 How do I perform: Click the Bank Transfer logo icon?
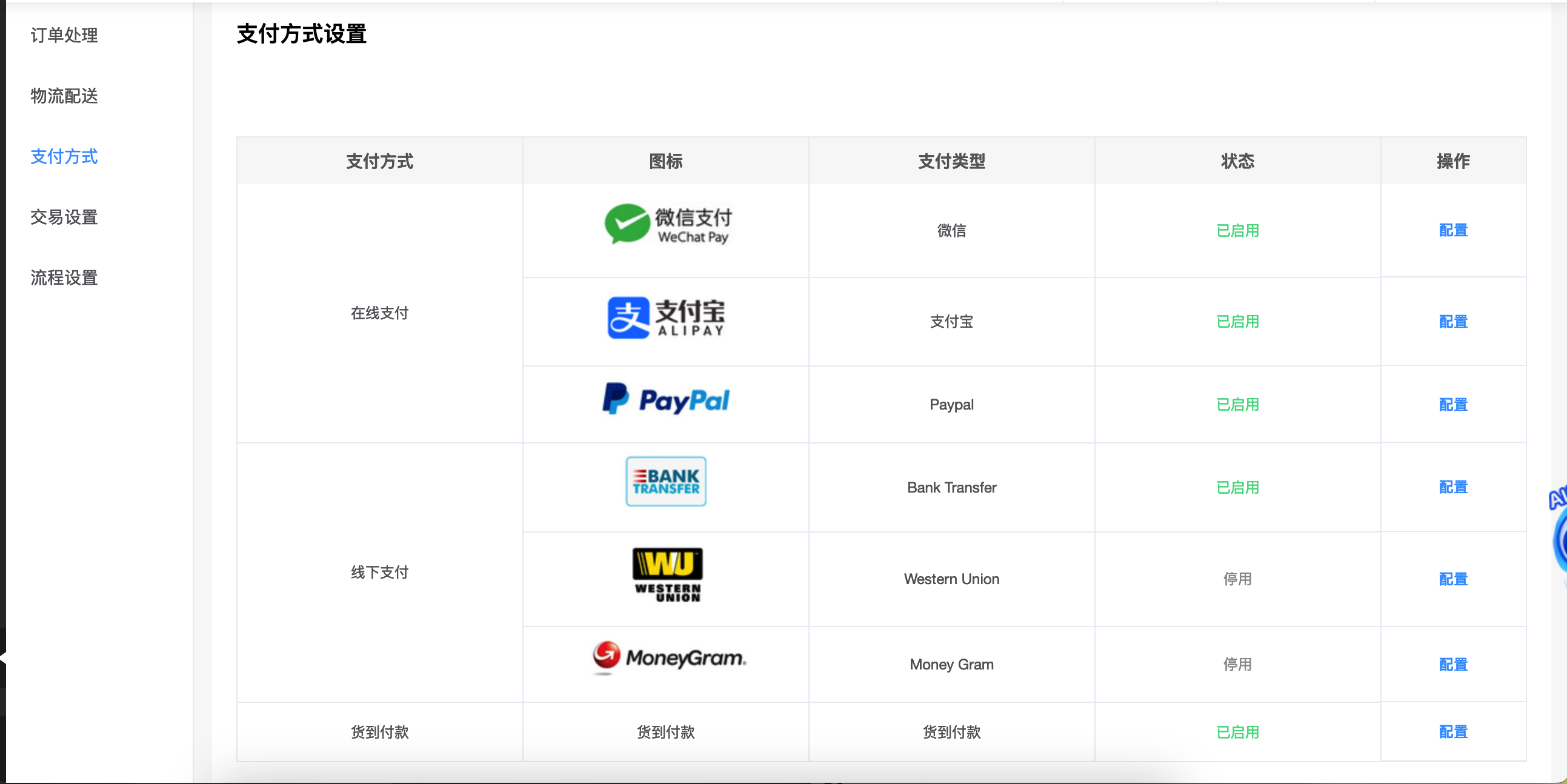(x=666, y=481)
